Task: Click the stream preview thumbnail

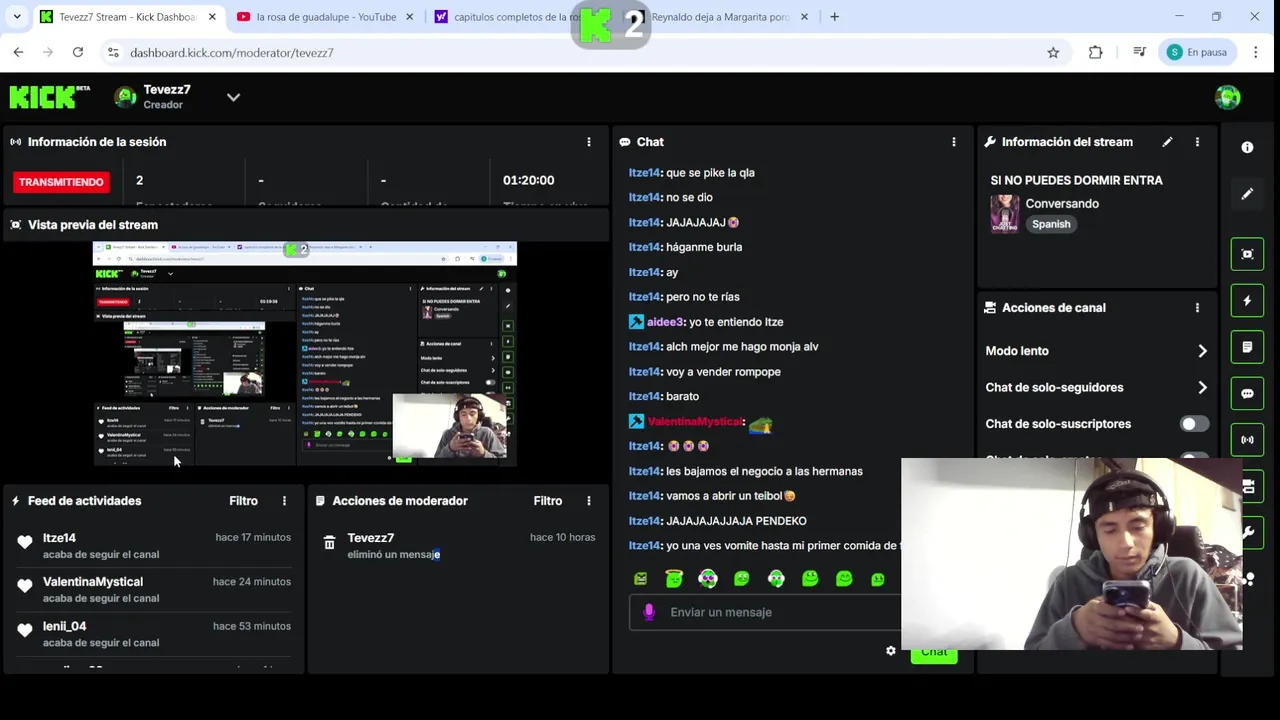Action: [x=305, y=353]
